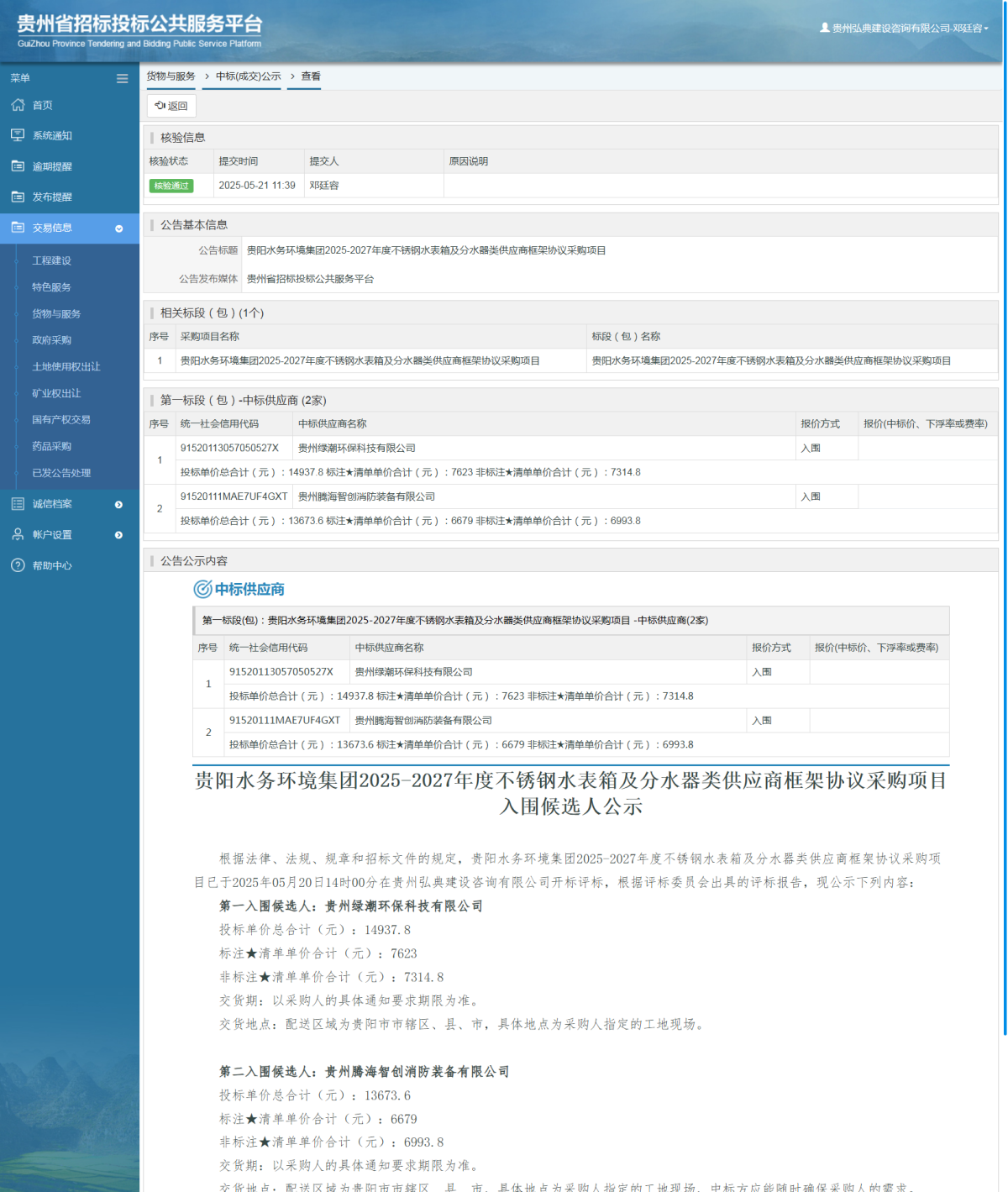Click the return arrow icon on 返回 button
This screenshot has height=1192, width=1008.
click(x=160, y=105)
